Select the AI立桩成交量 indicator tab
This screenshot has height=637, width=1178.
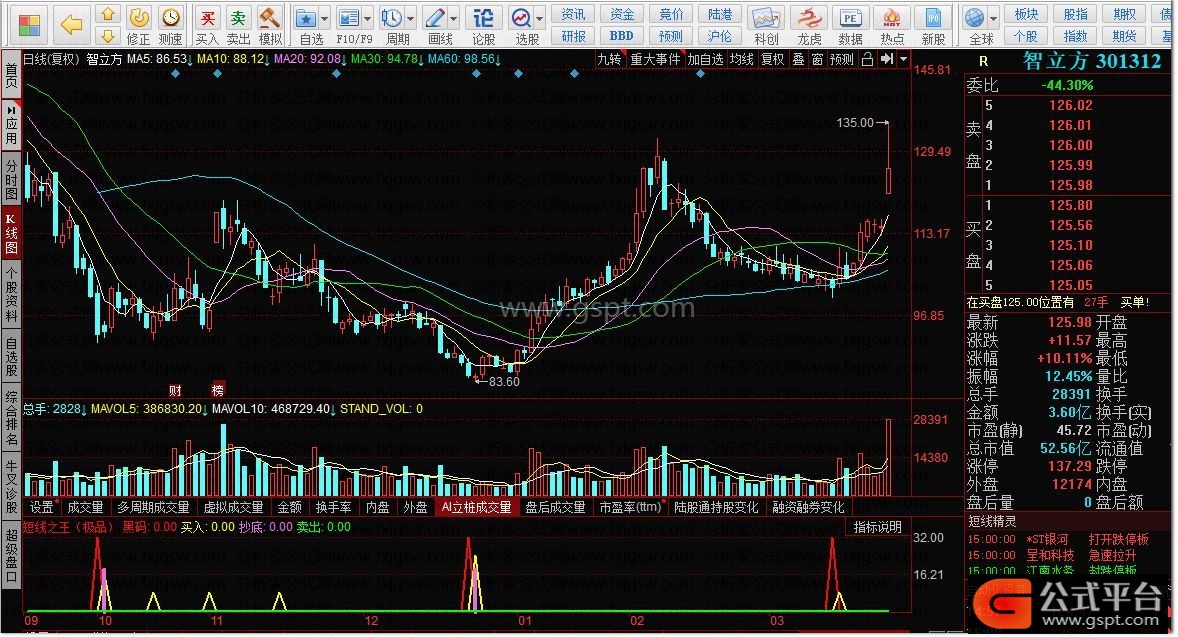click(x=476, y=508)
